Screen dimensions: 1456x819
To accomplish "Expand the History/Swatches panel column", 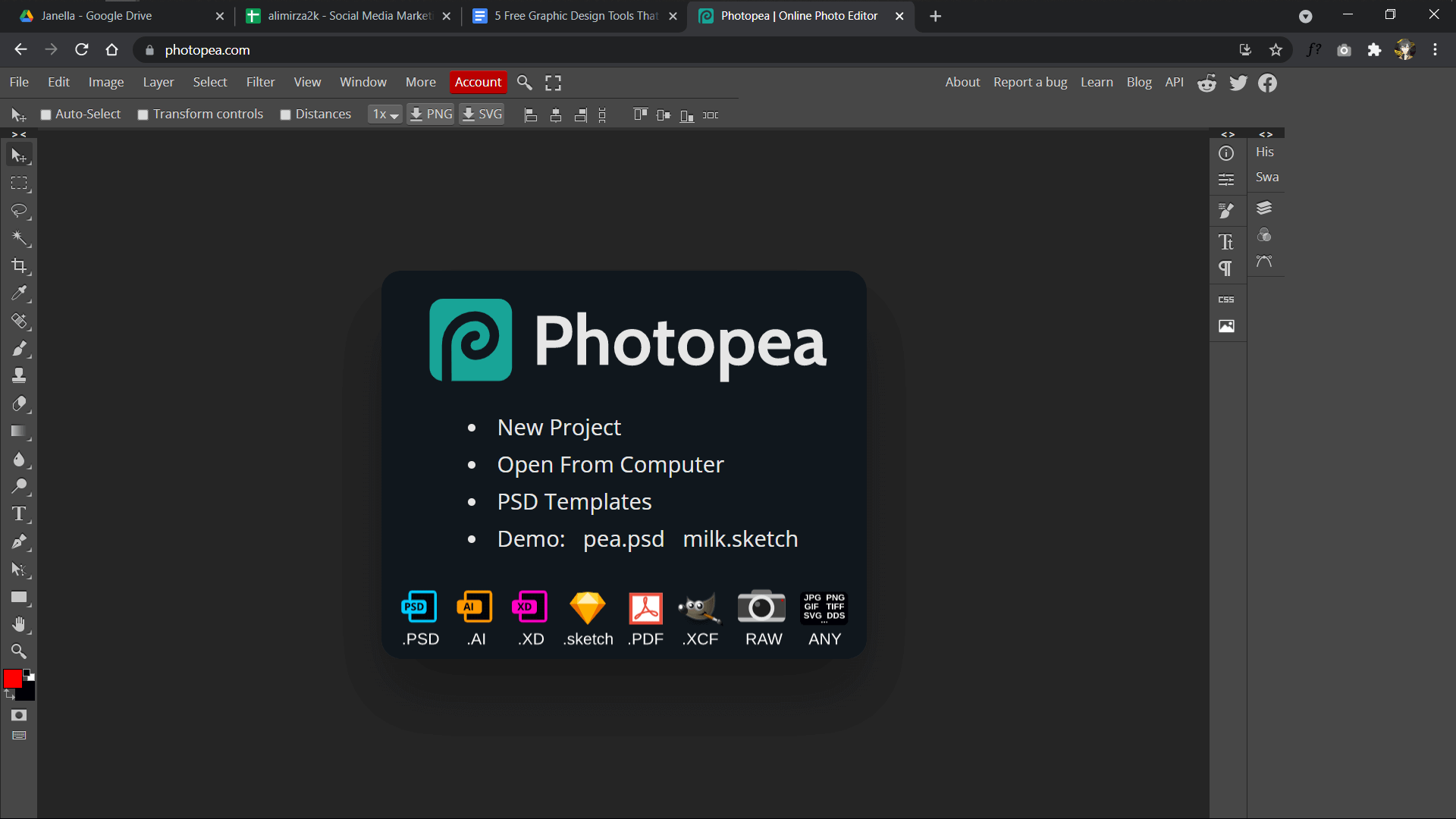I will point(1266,134).
